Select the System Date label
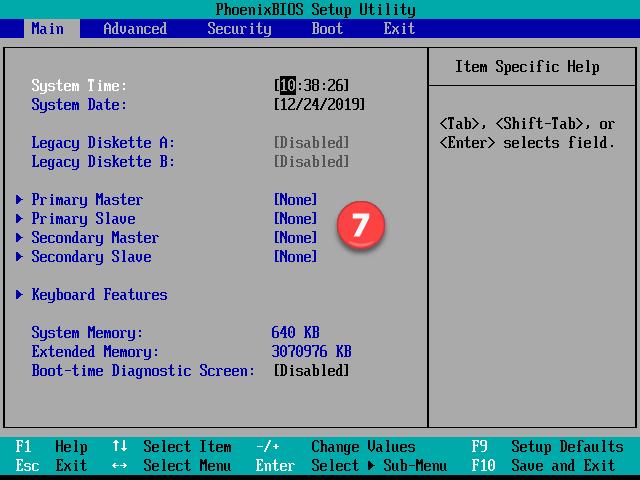Viewport: 640px width, 480px height. tap(79, 105)
